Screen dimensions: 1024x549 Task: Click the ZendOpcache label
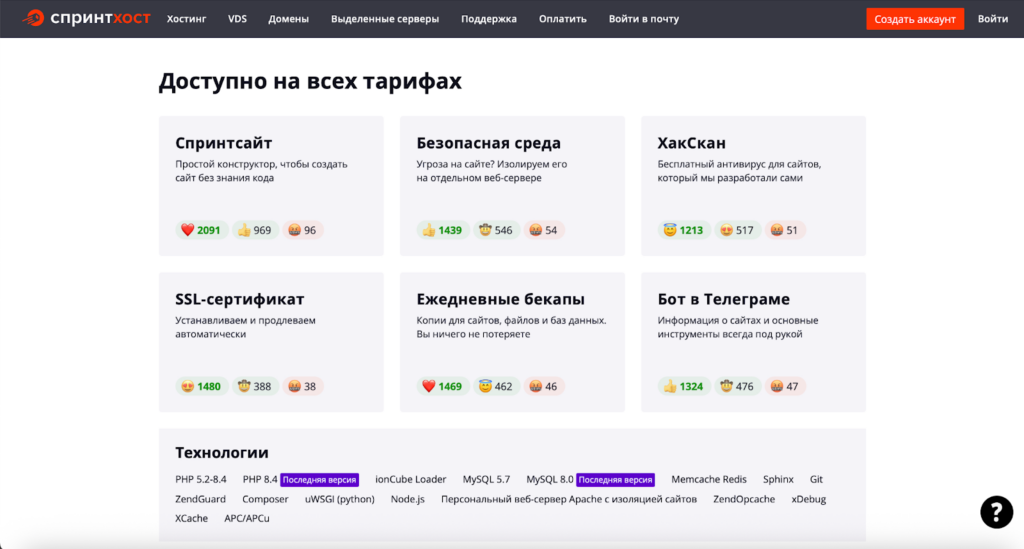[x=744, y=499]
